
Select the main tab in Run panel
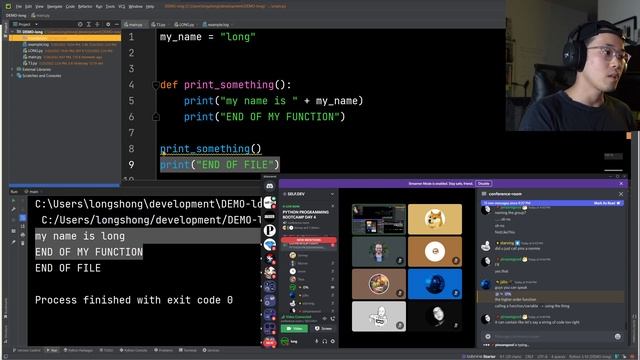point(31,191)
